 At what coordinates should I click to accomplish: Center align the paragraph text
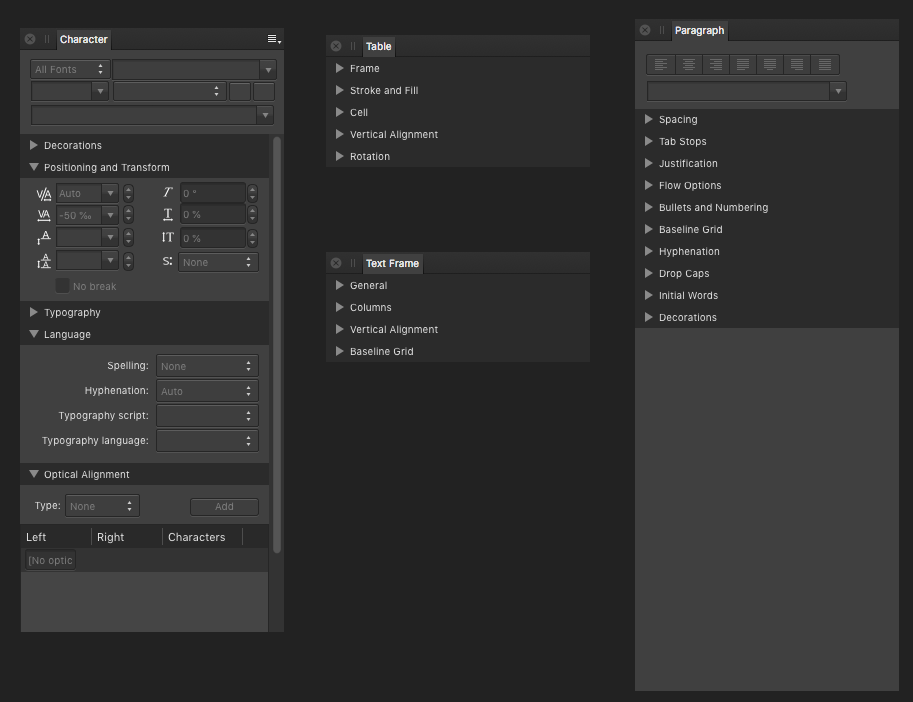click(x=687, y=63)
